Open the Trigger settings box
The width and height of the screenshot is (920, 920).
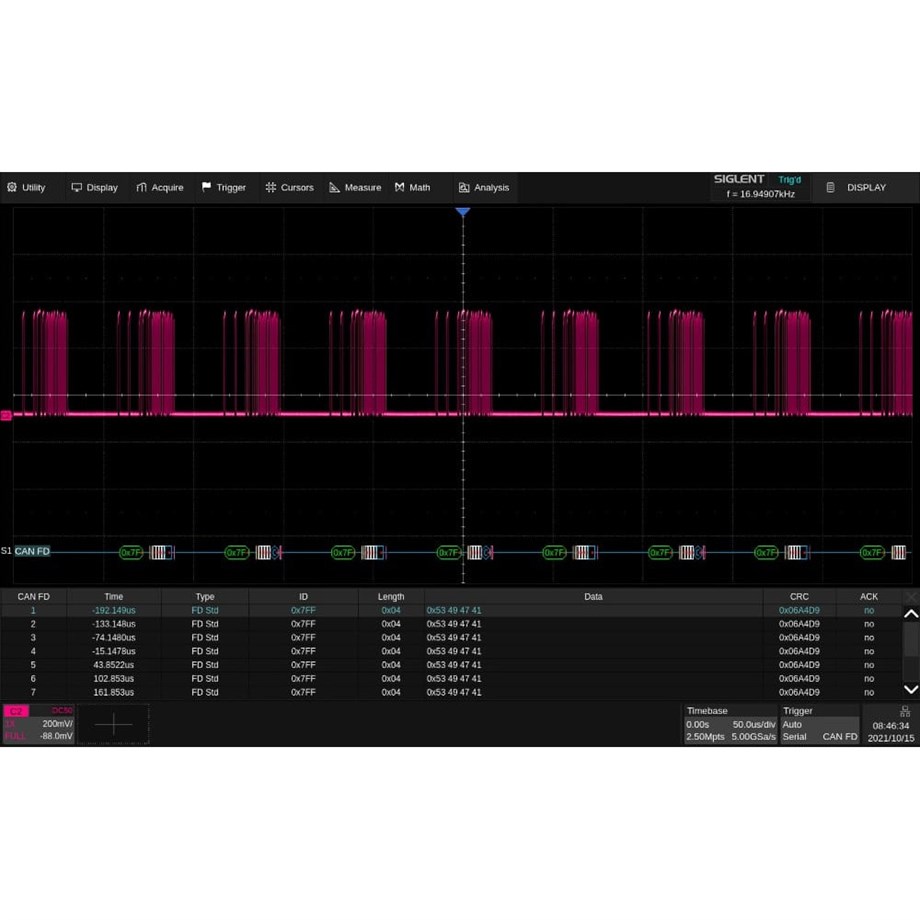coord(819,724)
